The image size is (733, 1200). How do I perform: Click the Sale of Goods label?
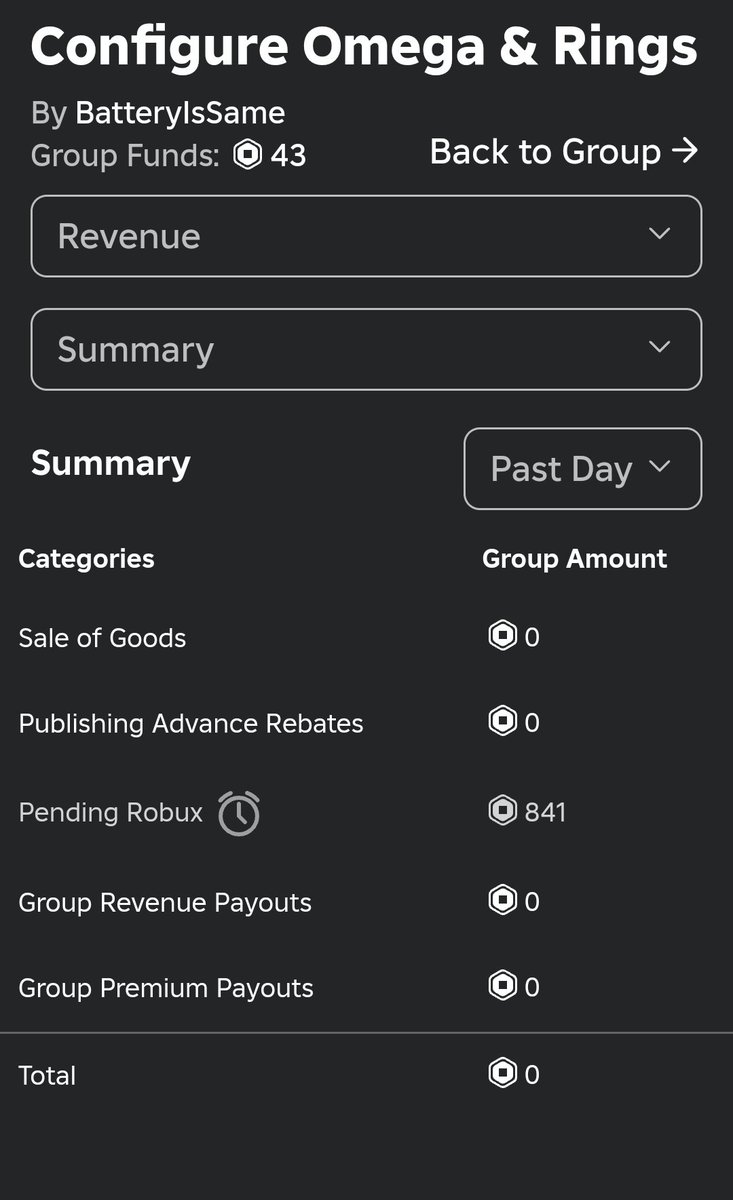tap(102, 638)
